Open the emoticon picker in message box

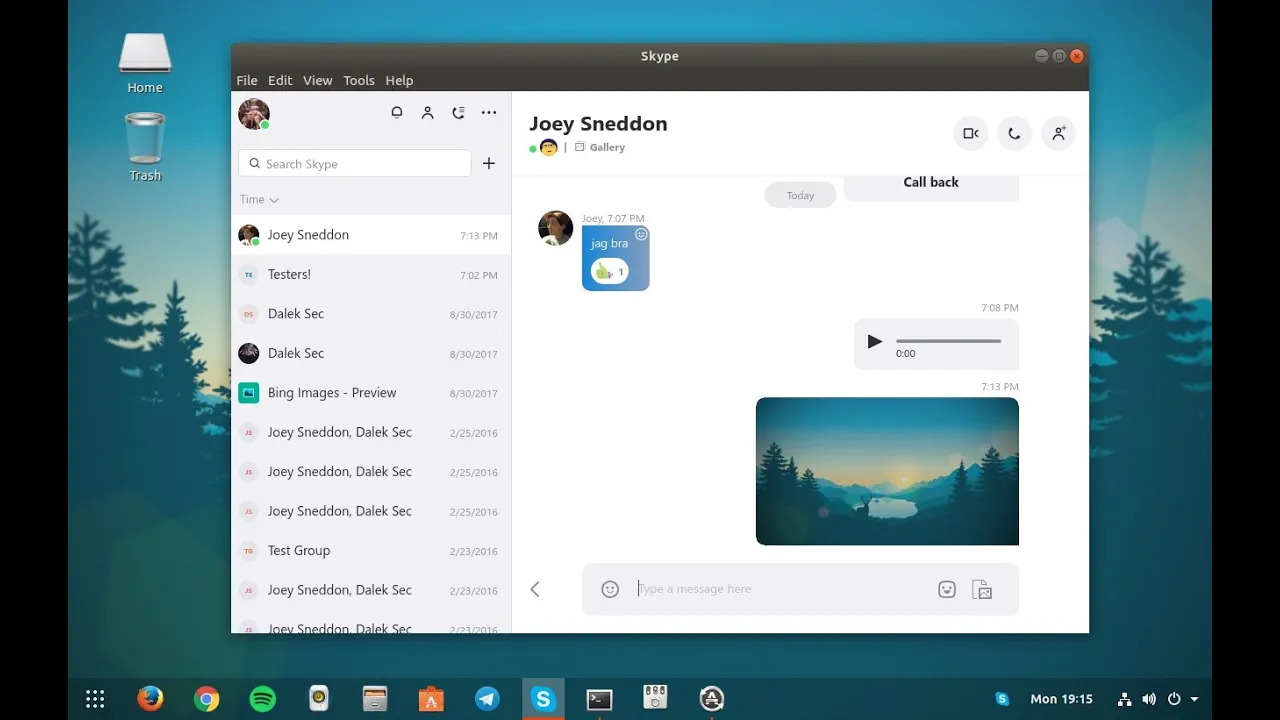click(610, 589)
